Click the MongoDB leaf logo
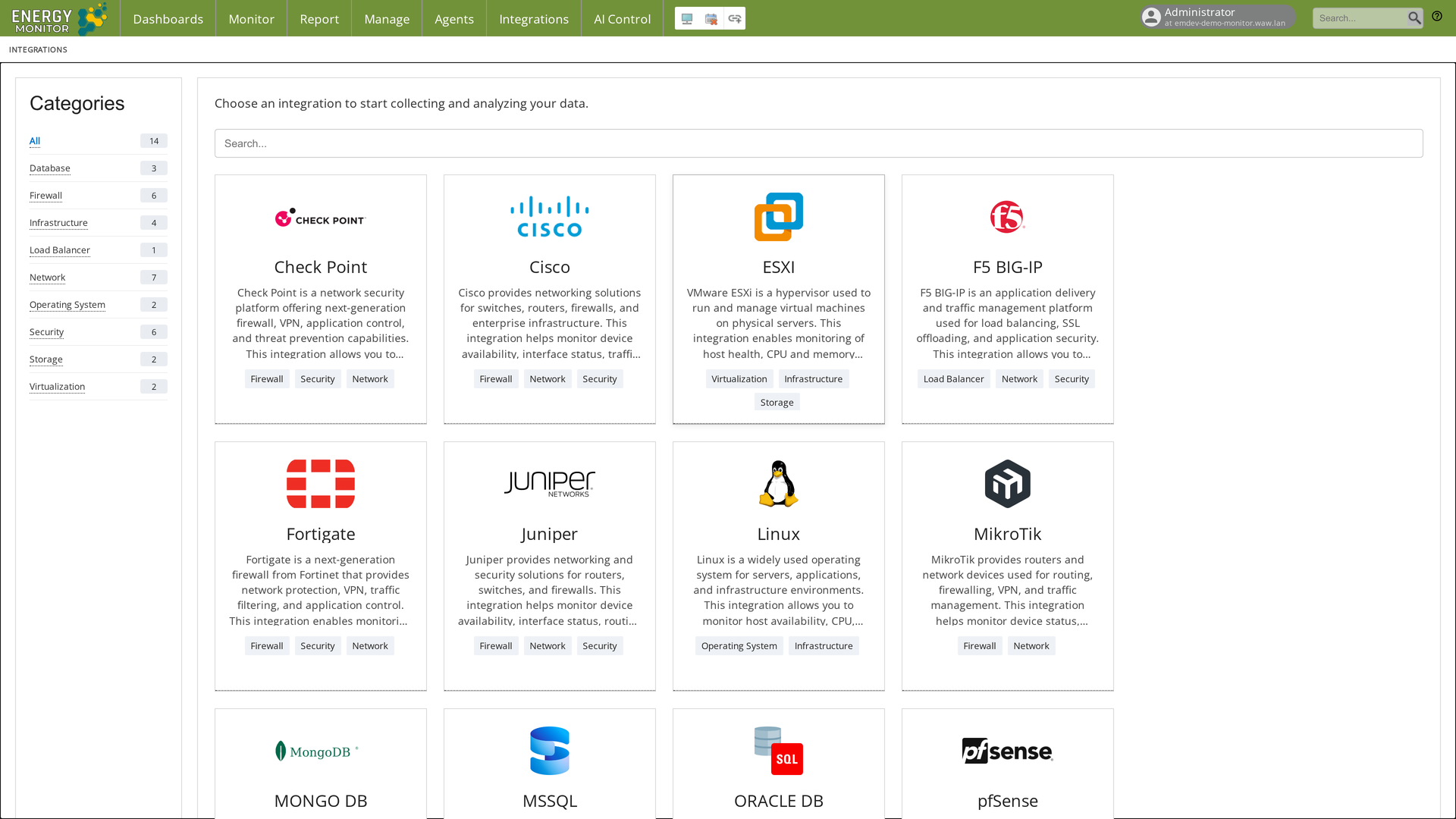 317,752
